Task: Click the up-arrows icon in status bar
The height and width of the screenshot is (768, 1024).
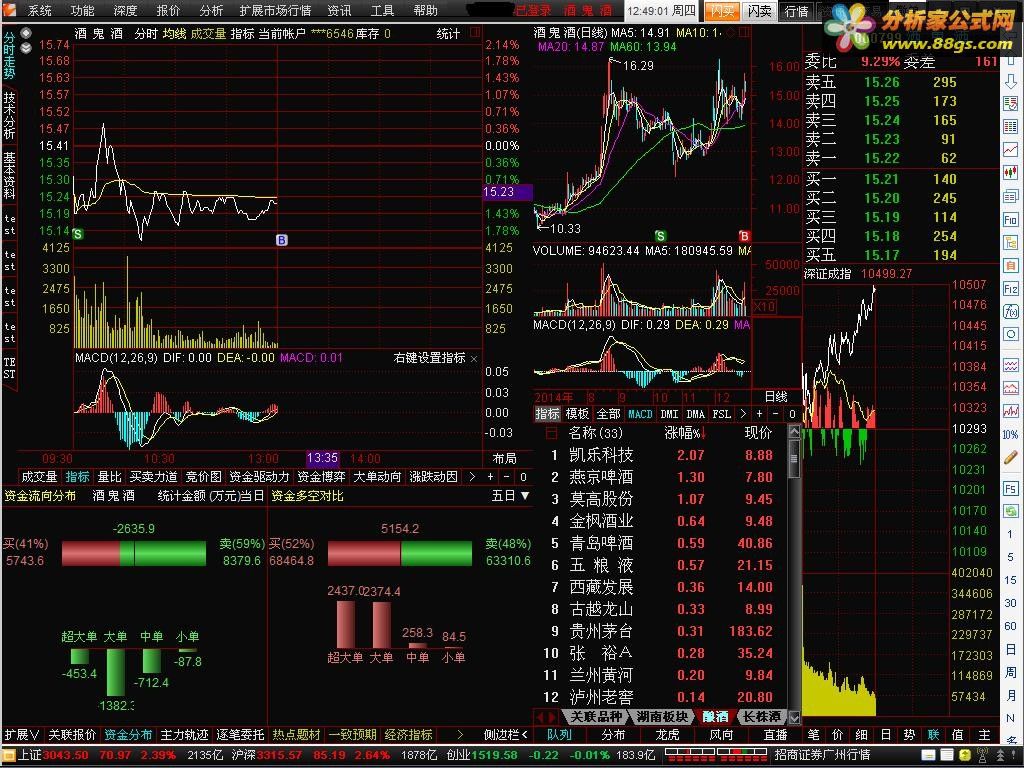Action: point(1000,755)
